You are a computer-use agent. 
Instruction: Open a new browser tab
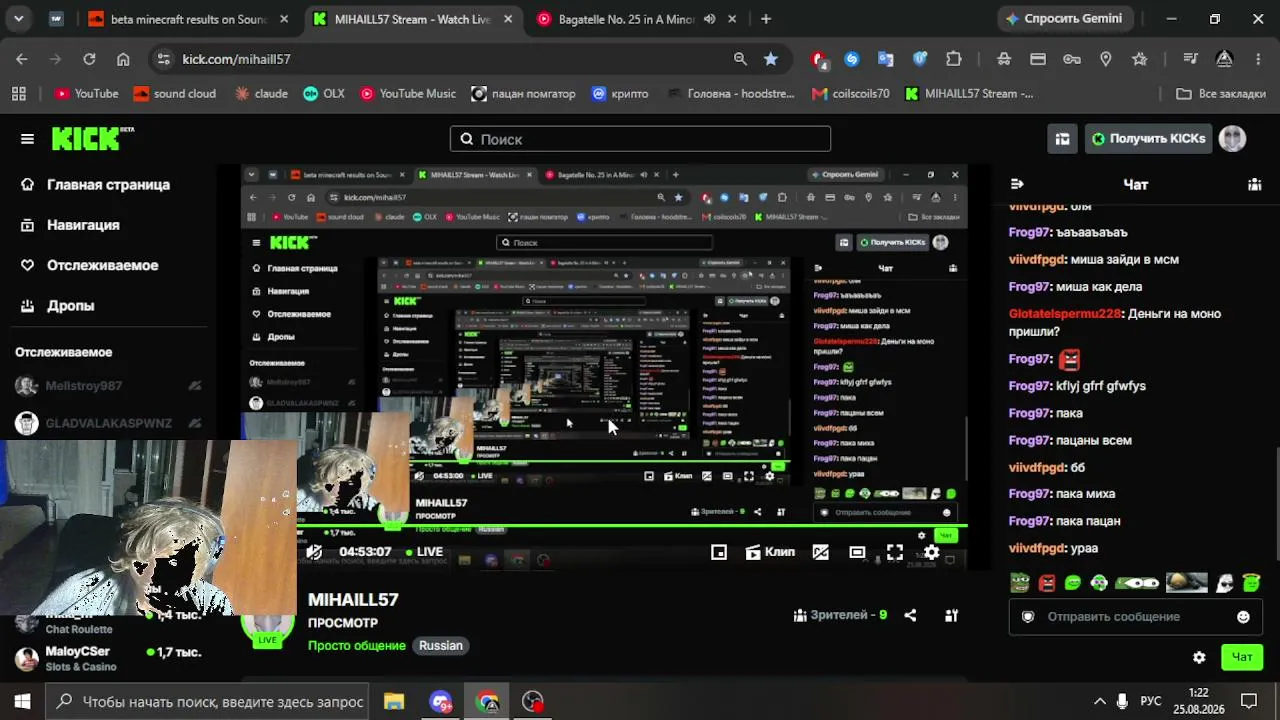coord(766,19)
